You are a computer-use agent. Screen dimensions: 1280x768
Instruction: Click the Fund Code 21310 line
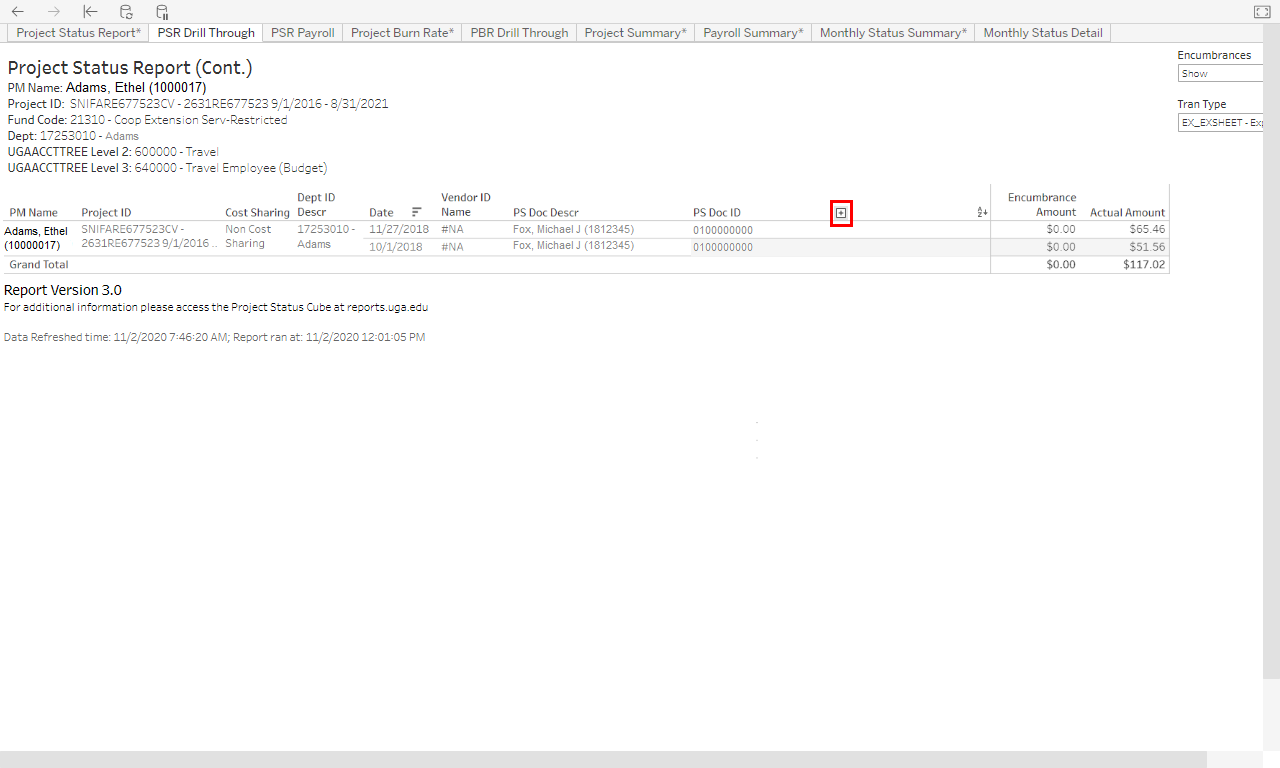tap(147, 120)
